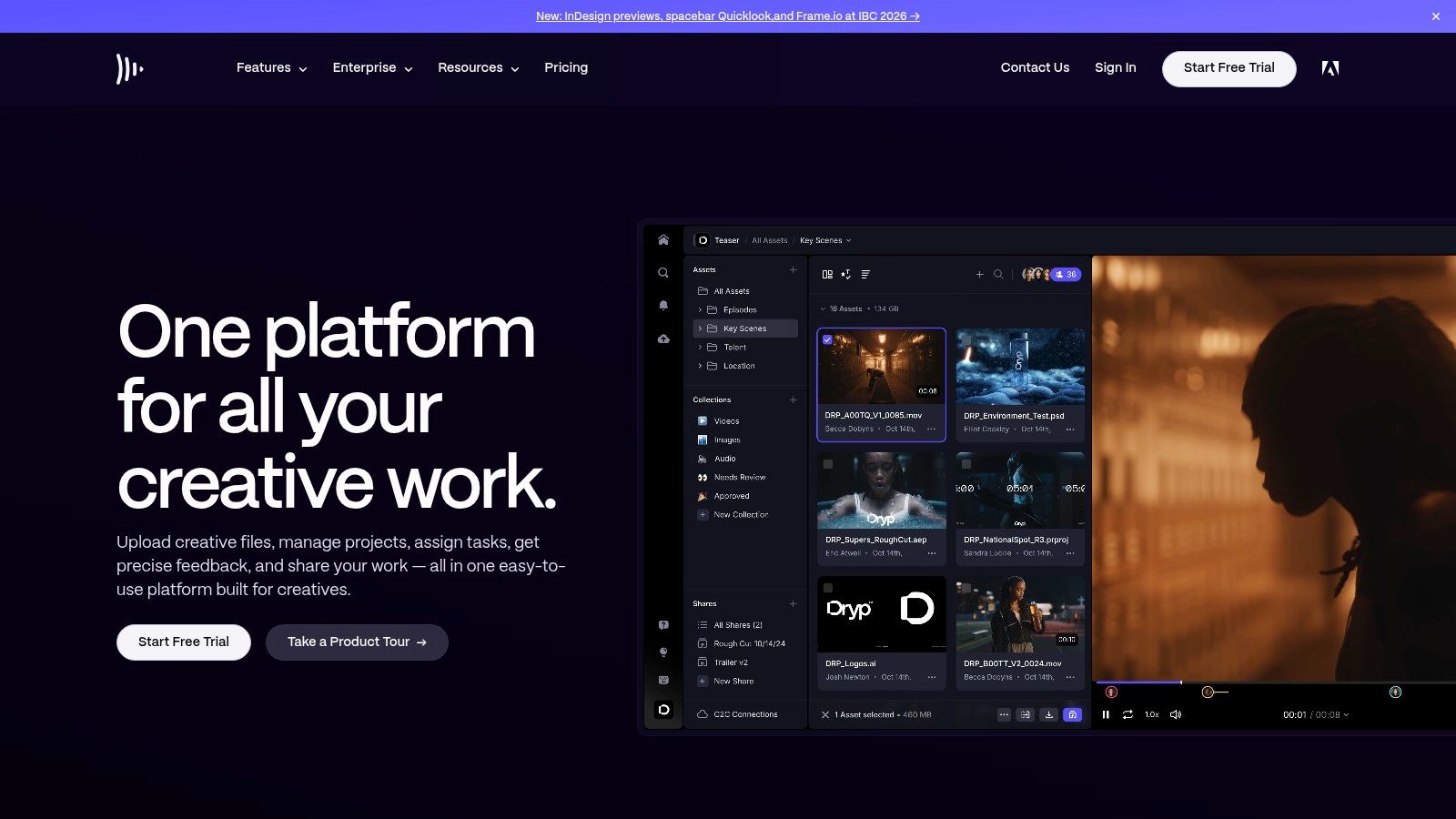Click the hero Start Free Trial button
1456x819 pixels.
(184, 642)
